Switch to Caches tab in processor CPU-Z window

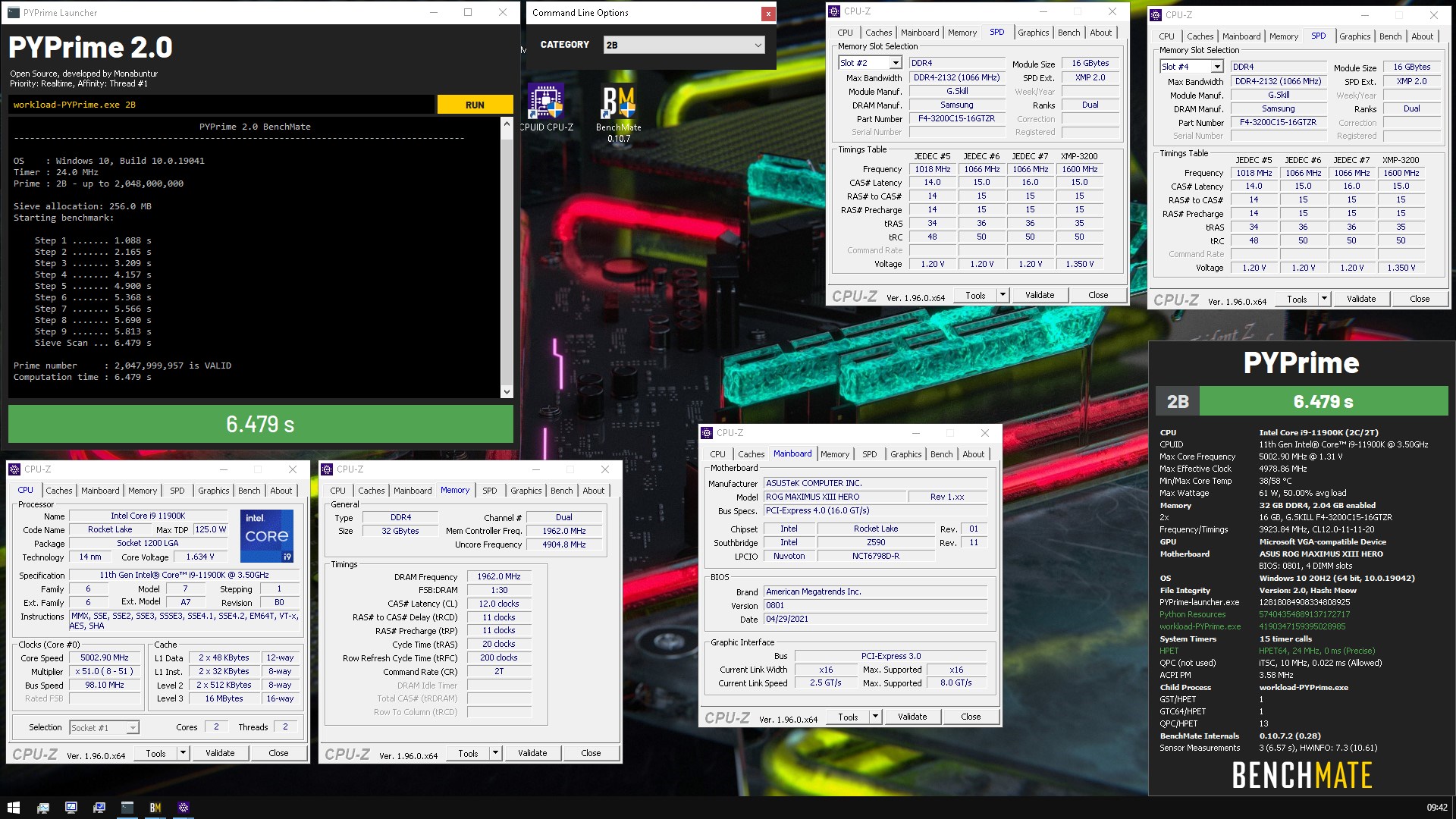[58, 491]
